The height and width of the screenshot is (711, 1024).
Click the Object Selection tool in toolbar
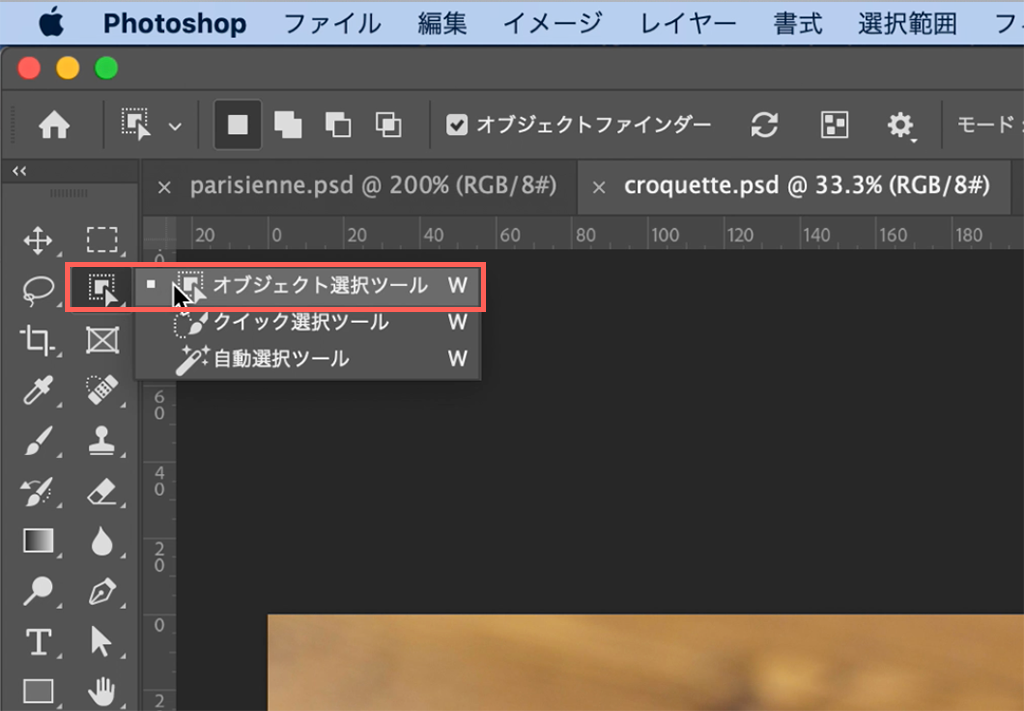102,288
